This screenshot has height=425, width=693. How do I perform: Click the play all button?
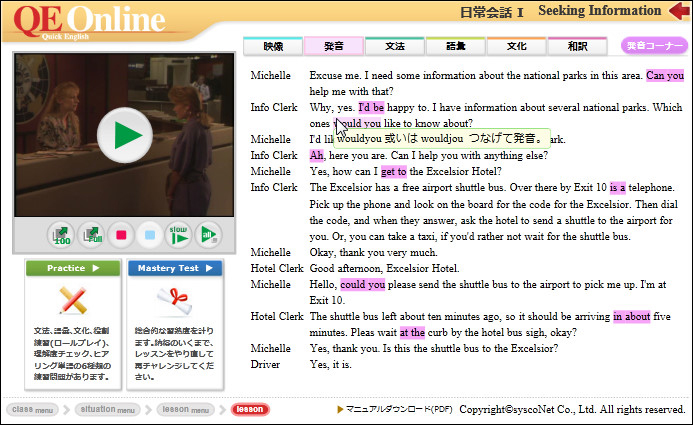point(209,235)
